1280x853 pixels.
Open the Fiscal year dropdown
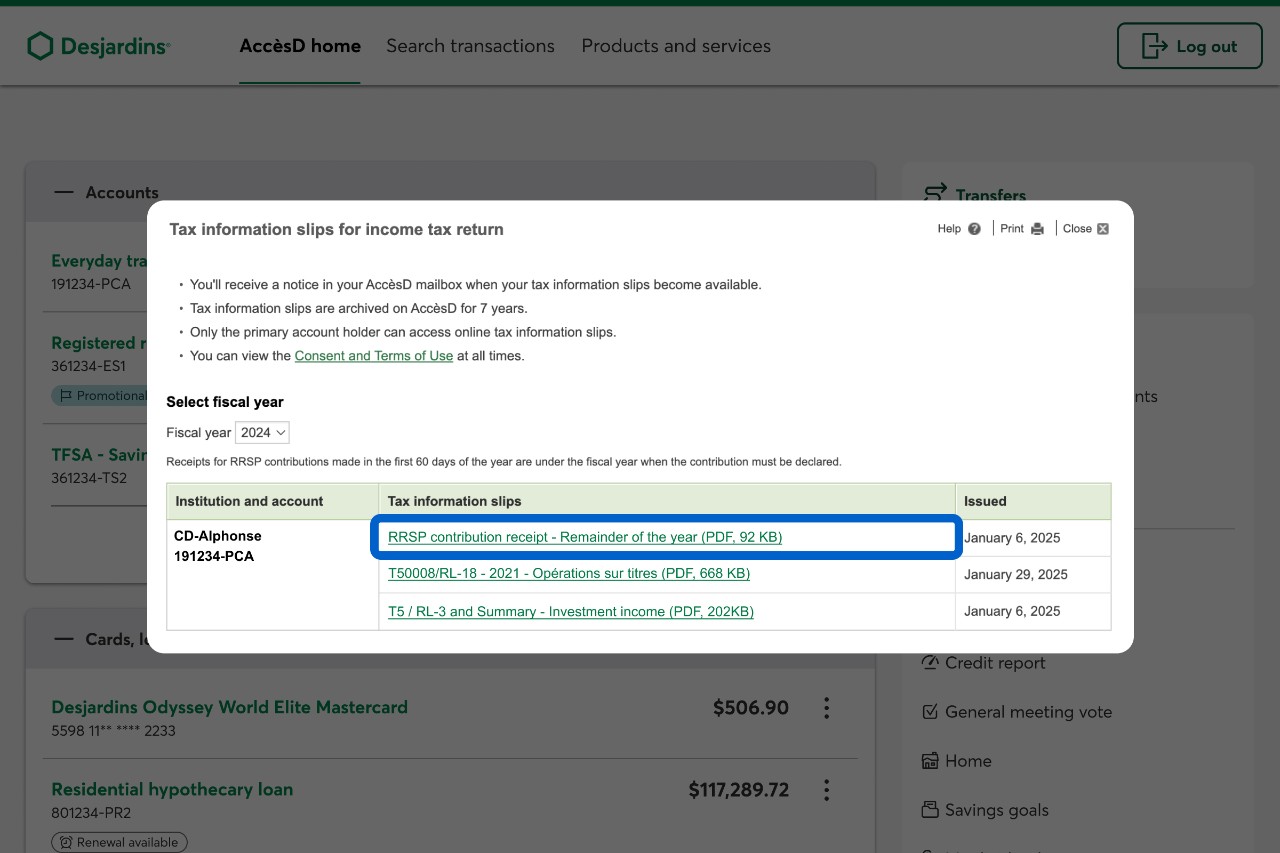coord(263,432)
